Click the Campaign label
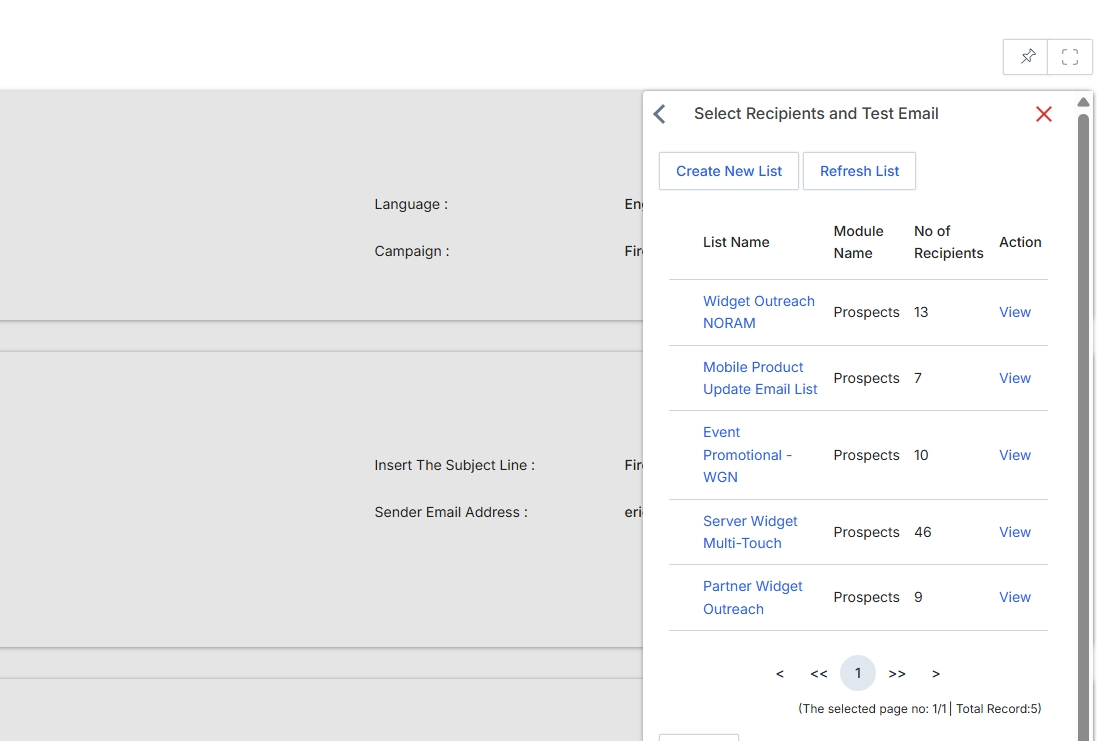Image resolution: width=1105 pixels, height=741 pixels. coord(412,251)
